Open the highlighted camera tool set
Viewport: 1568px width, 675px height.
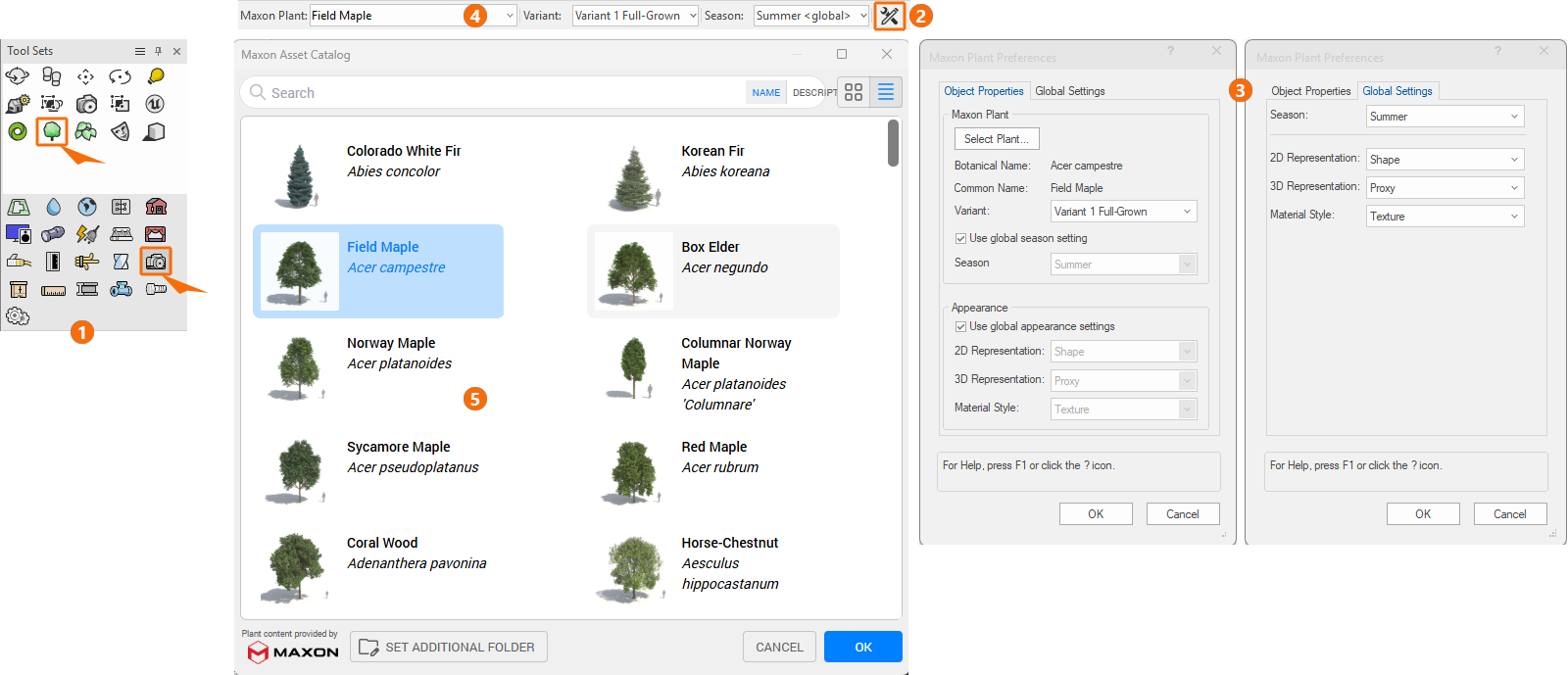coord(156,261)
